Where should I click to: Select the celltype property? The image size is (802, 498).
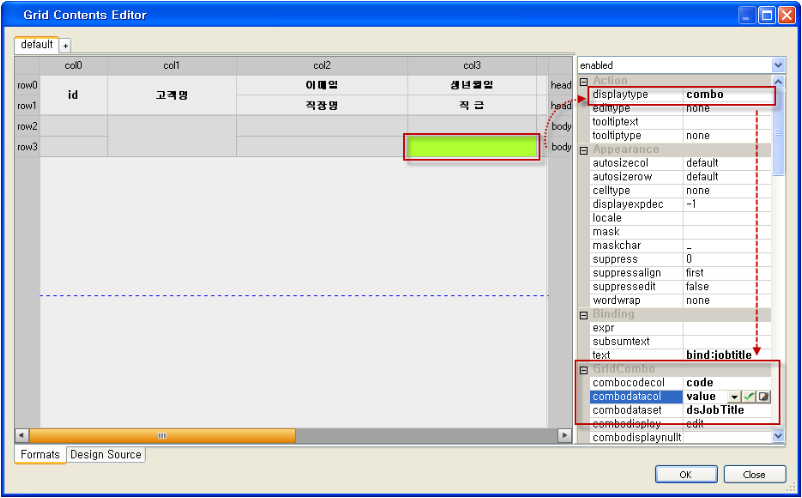pyautogui.click(x=680, y=191)
